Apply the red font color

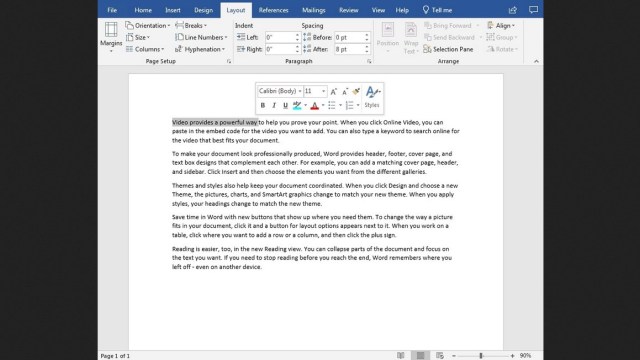(314, 105)
